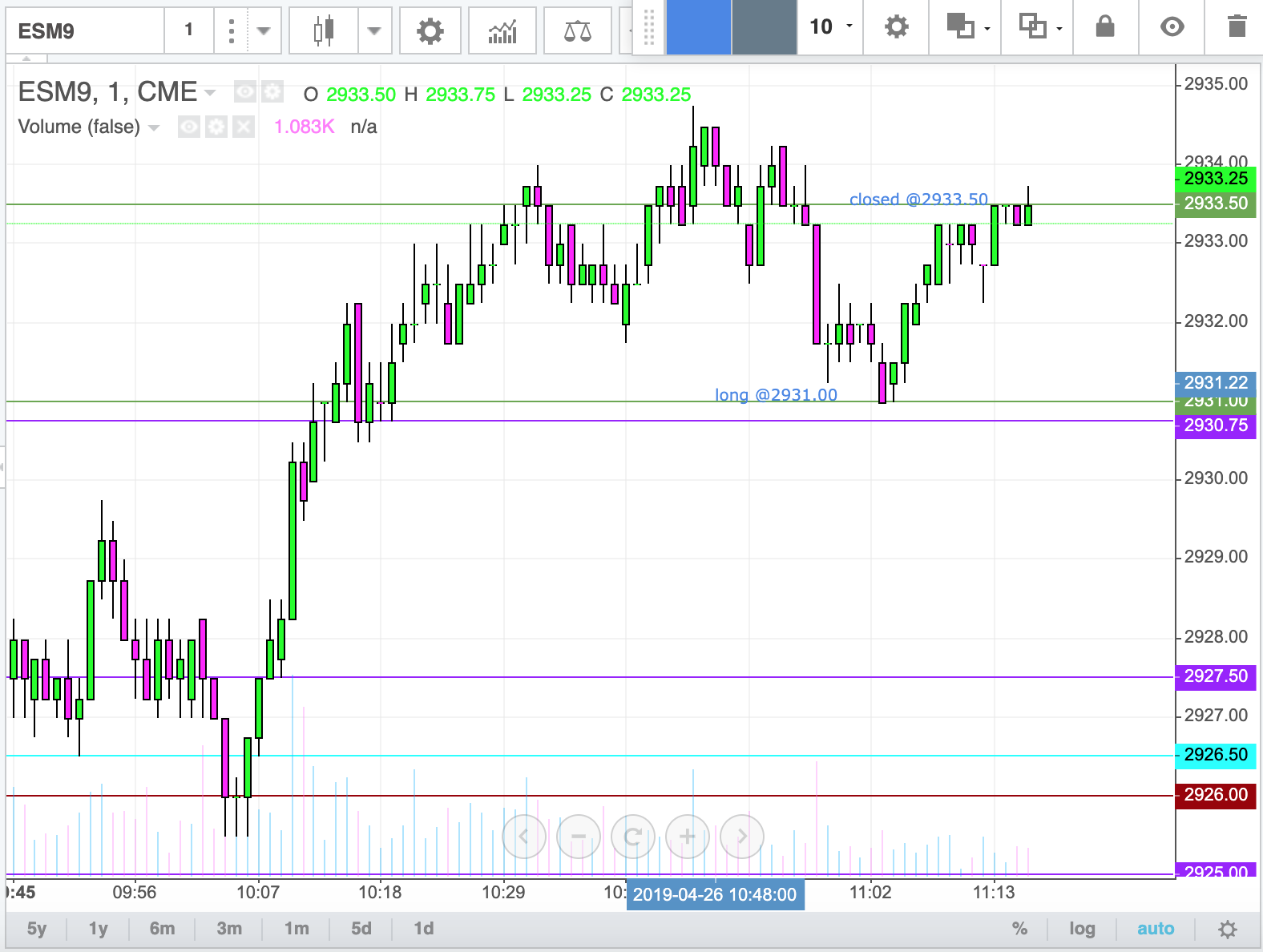Viewport: 1263px width, 952px height.
Task: Hide the ESM9 series using its eye icon
Action: pos(245,92)
